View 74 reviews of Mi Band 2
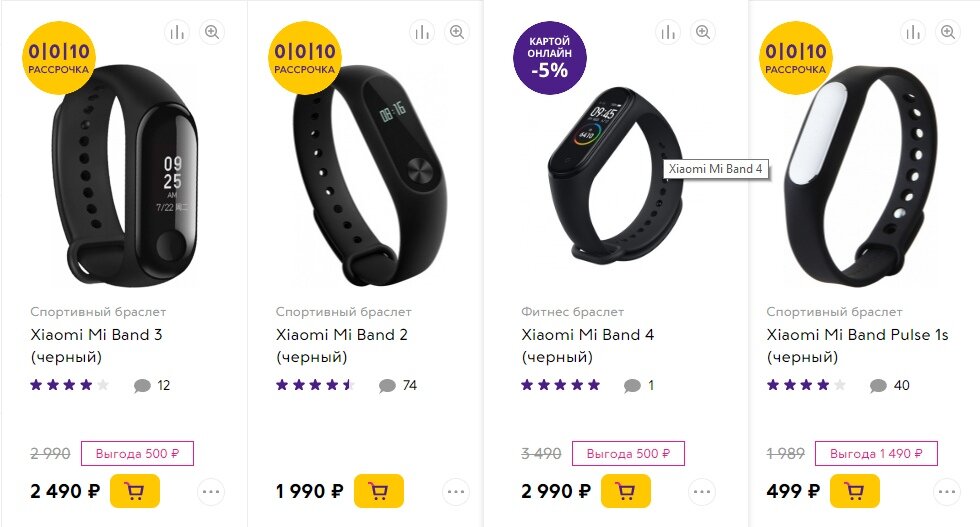 pyautogui.click(x=398, y=386)
